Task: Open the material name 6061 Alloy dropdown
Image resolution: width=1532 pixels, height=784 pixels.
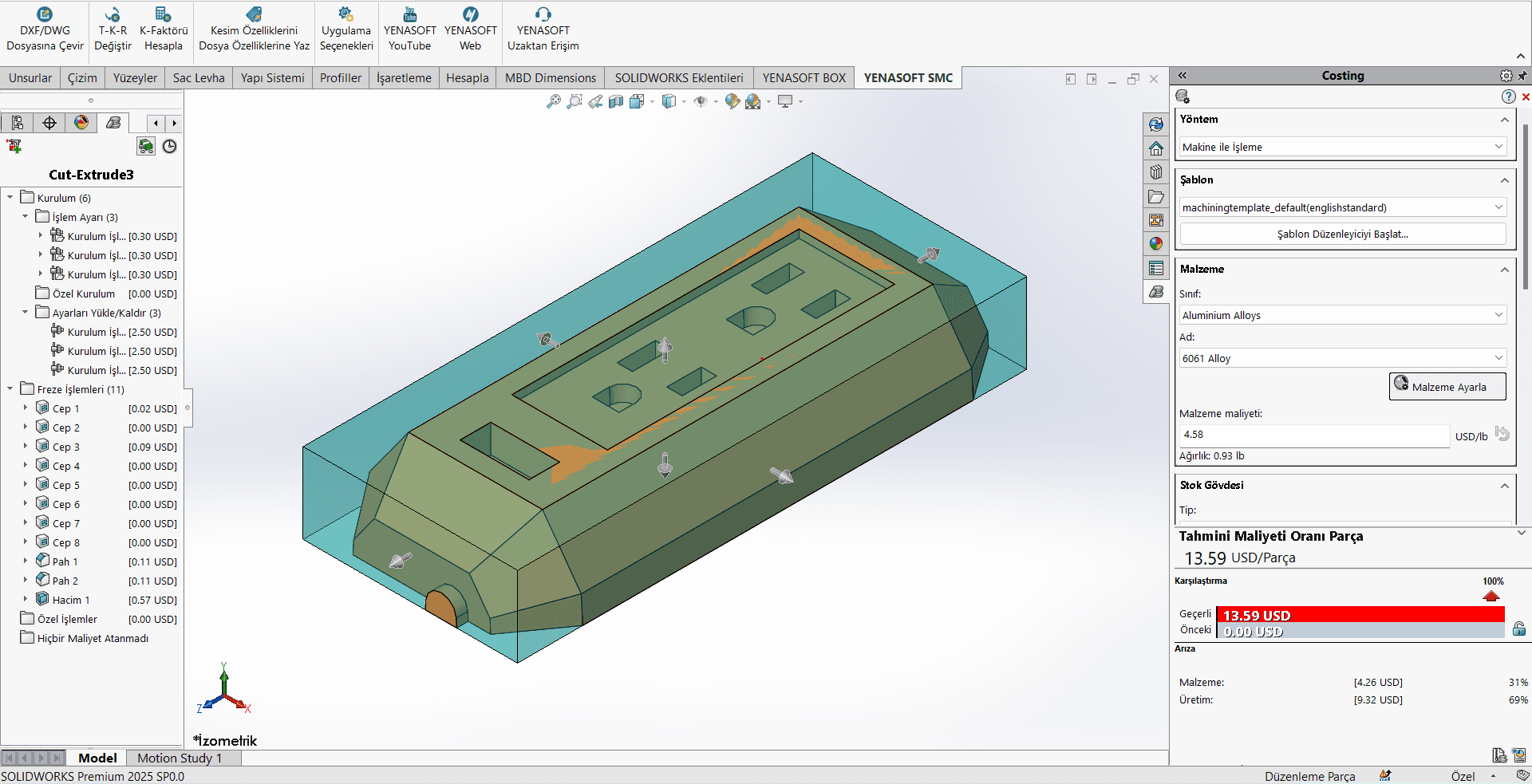Action: 1343,358
